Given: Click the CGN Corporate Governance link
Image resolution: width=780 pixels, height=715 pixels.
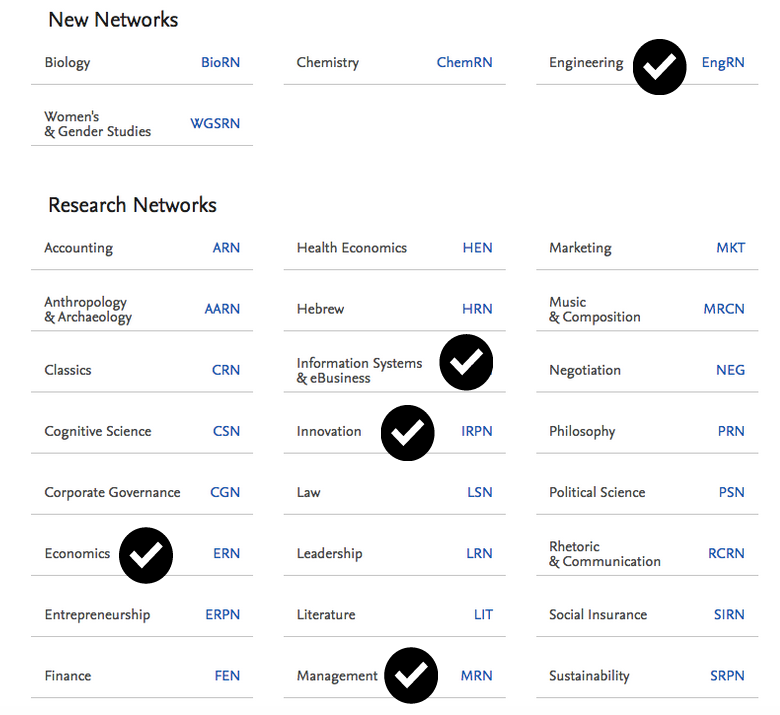Looking at the screenshot, I should click(225, 493).
